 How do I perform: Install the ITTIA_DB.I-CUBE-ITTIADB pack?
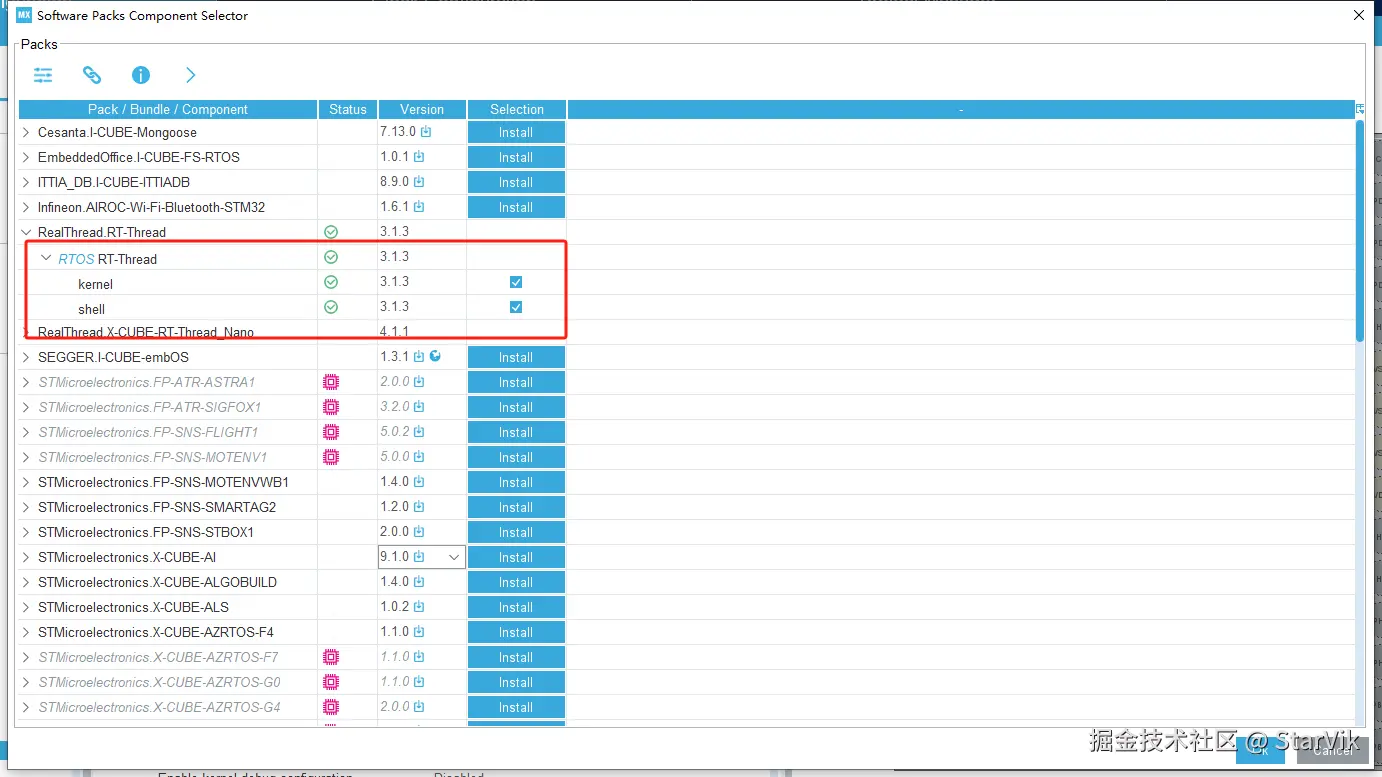click(516, 182)
